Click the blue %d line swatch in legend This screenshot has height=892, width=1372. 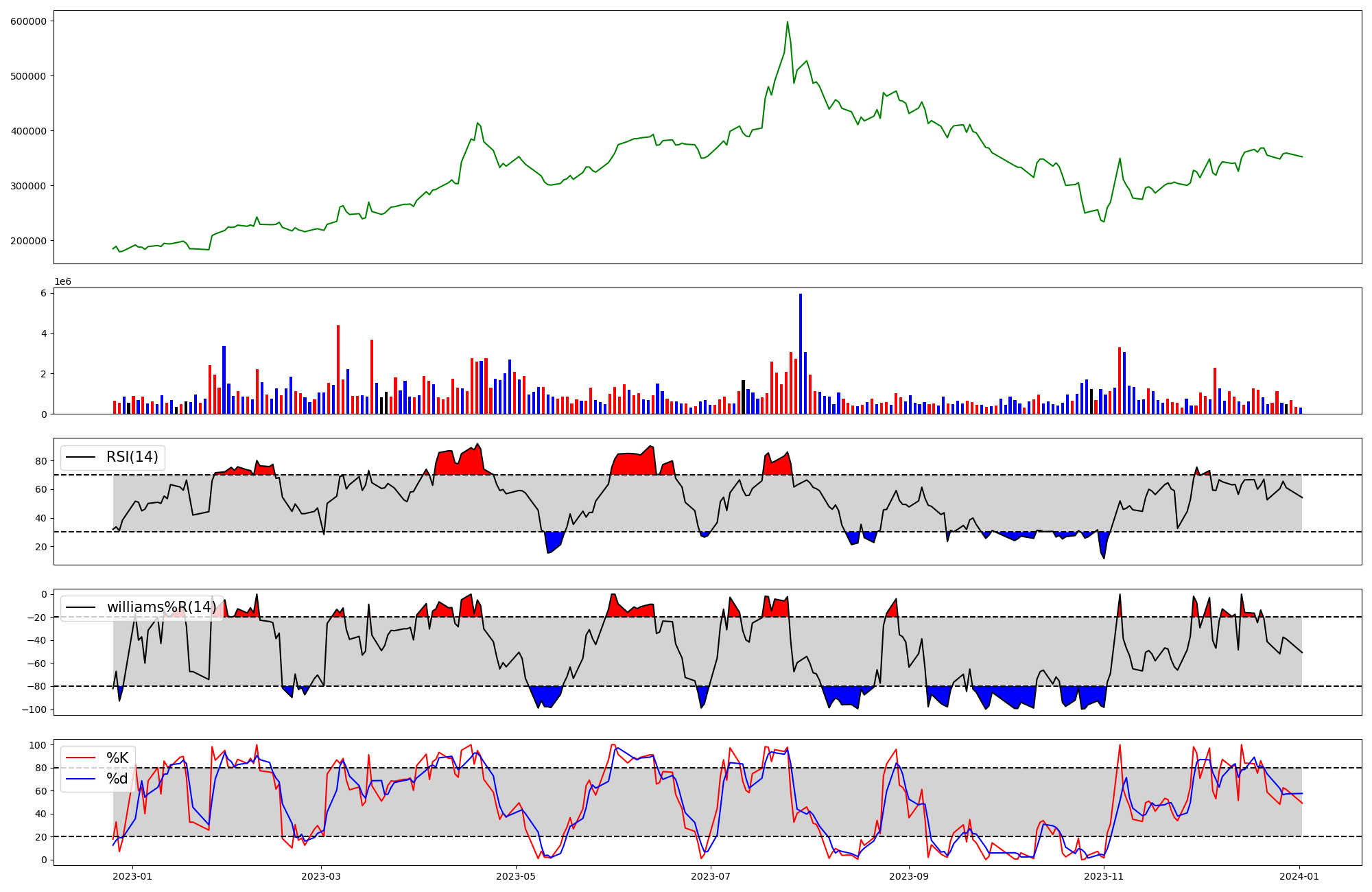pyautogui.click(x=80, y=779)
